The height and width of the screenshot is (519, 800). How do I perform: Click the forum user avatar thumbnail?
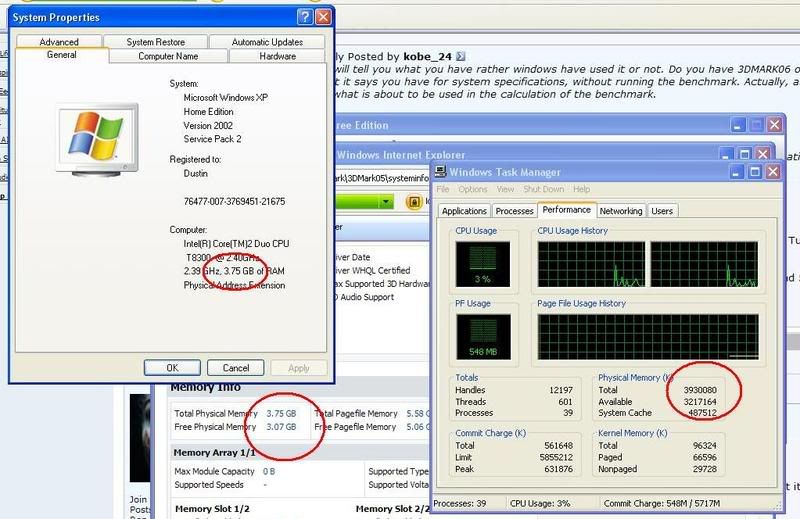[140, 438]
